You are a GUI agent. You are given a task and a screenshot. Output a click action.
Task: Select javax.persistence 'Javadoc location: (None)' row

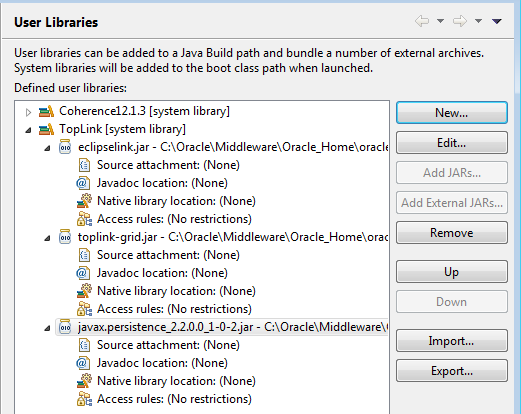(162, 363)
